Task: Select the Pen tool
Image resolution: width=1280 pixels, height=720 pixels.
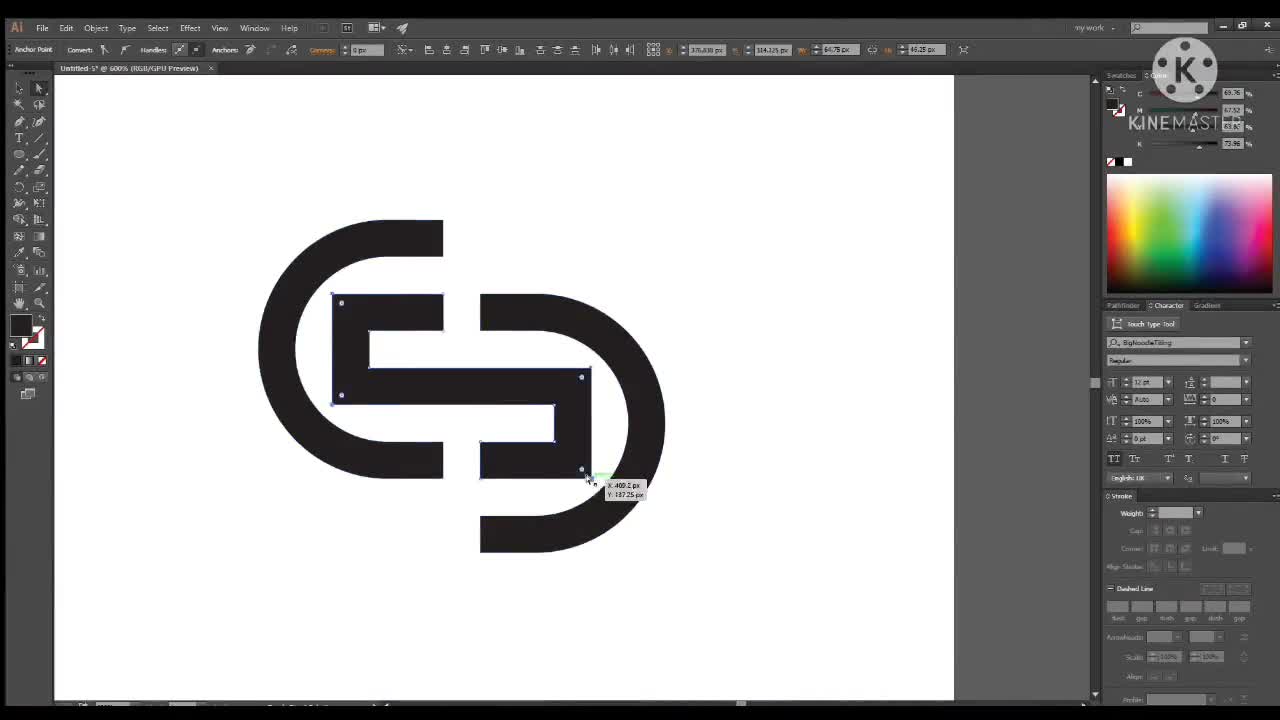Action: 19,121
